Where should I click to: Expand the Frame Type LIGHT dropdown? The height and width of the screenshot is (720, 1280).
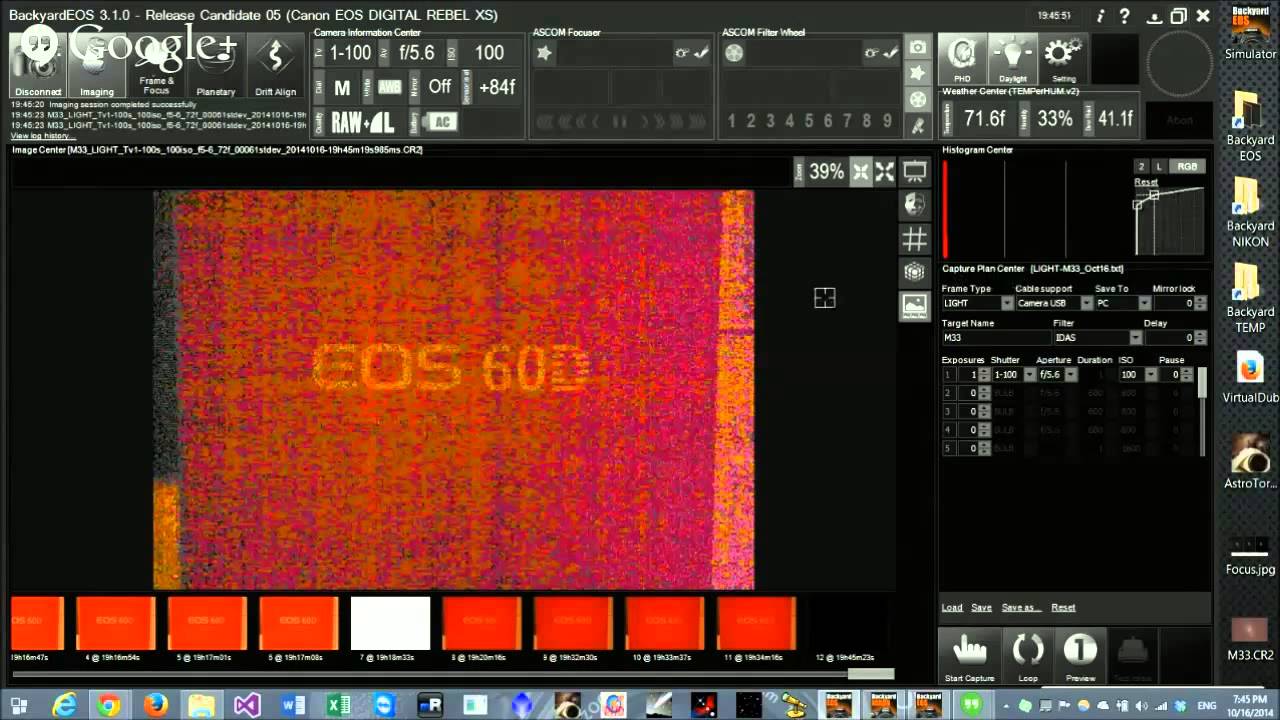(1007, 303)
